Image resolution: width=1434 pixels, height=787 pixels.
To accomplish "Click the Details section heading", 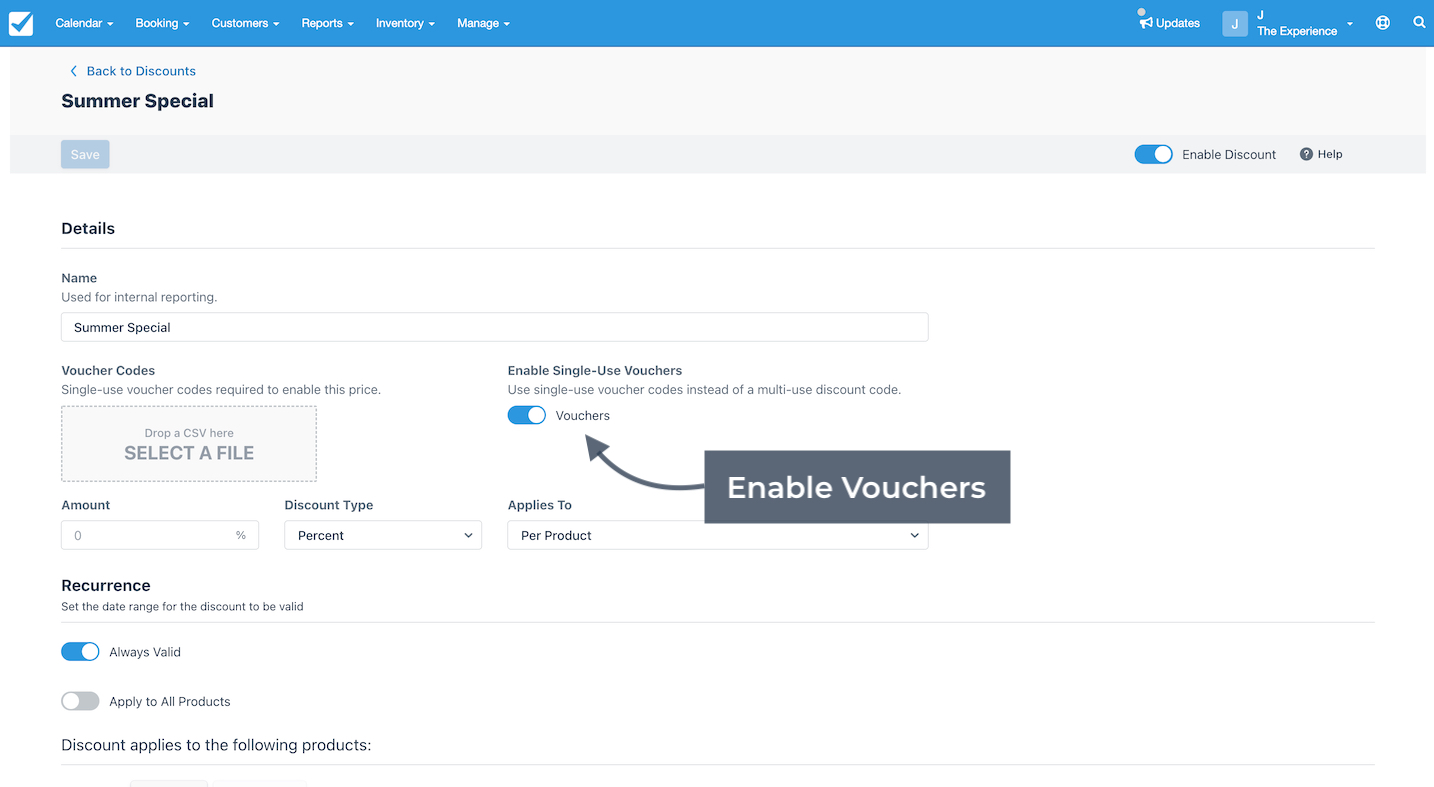I will coord(88,228).
